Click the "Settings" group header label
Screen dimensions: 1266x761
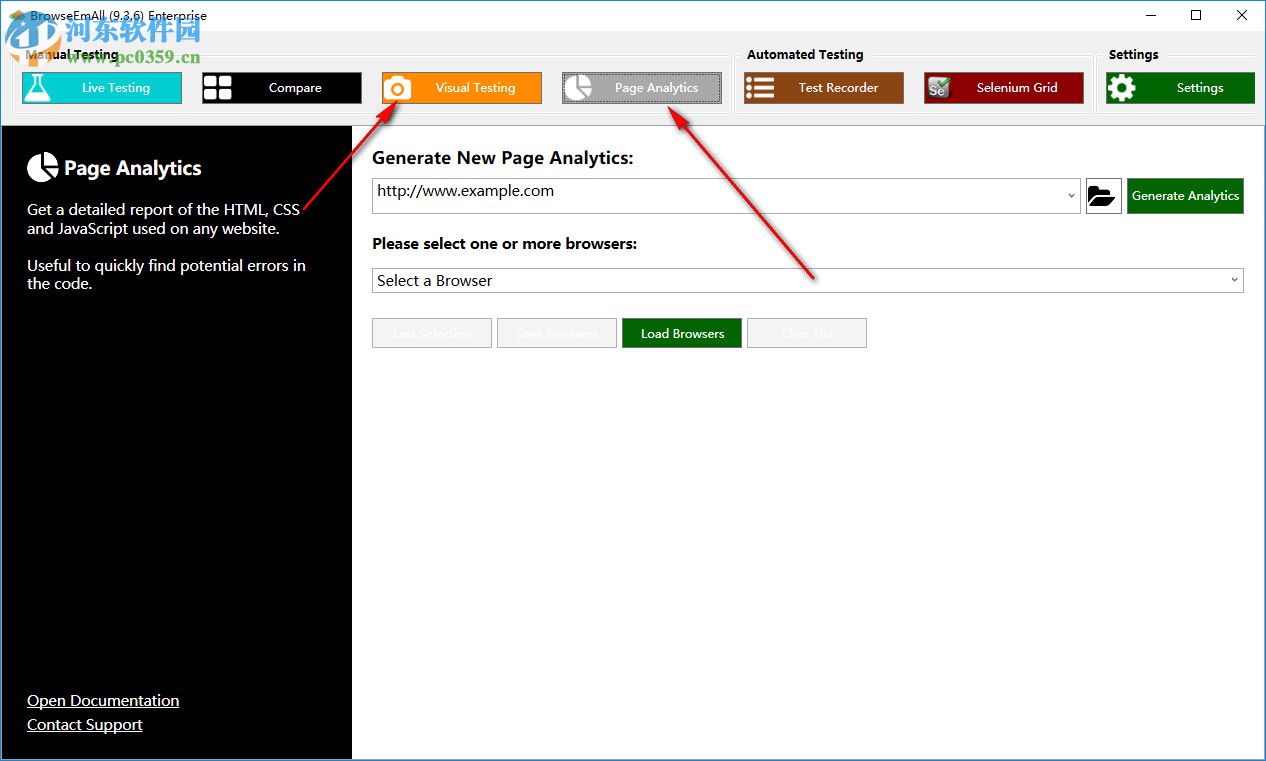coord(1134,55)
